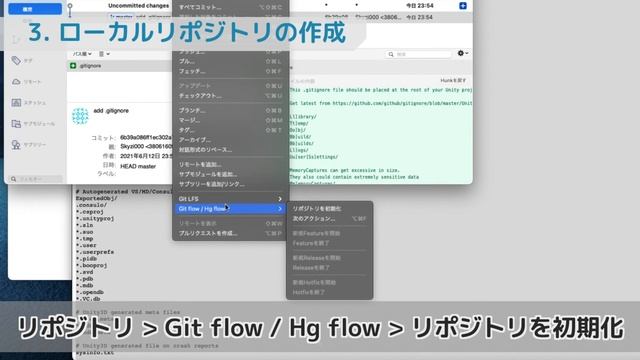Click the greyed アップデート... menu entry

coord(230,86)
